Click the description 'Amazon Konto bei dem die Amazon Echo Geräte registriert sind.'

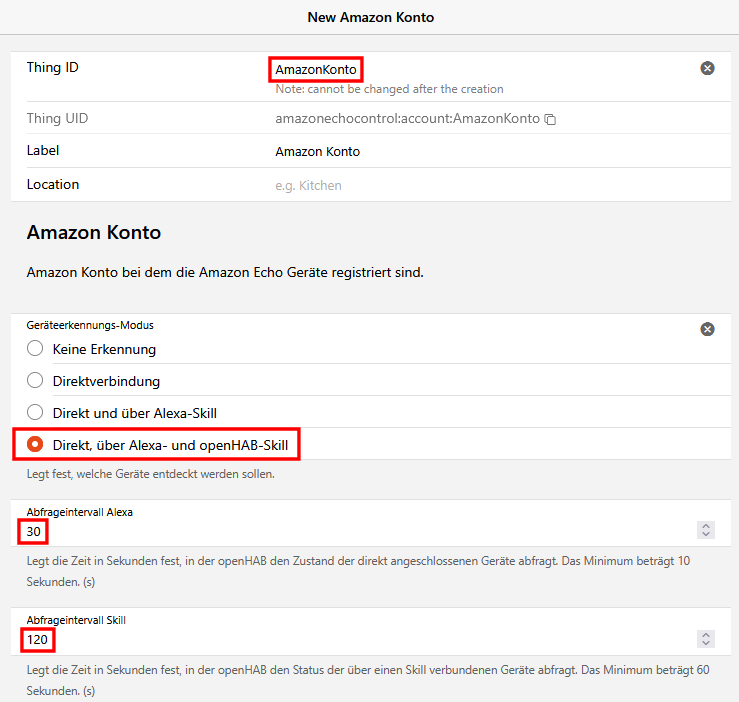225,273
